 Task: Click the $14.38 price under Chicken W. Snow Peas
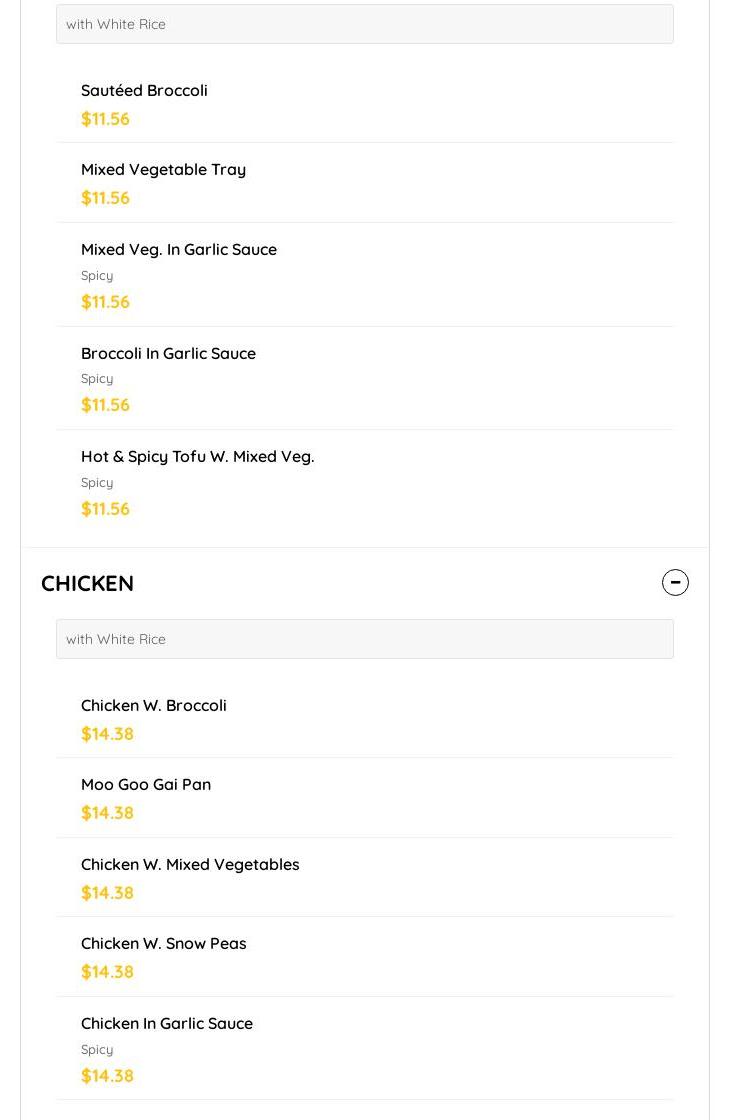coord(107,972)
